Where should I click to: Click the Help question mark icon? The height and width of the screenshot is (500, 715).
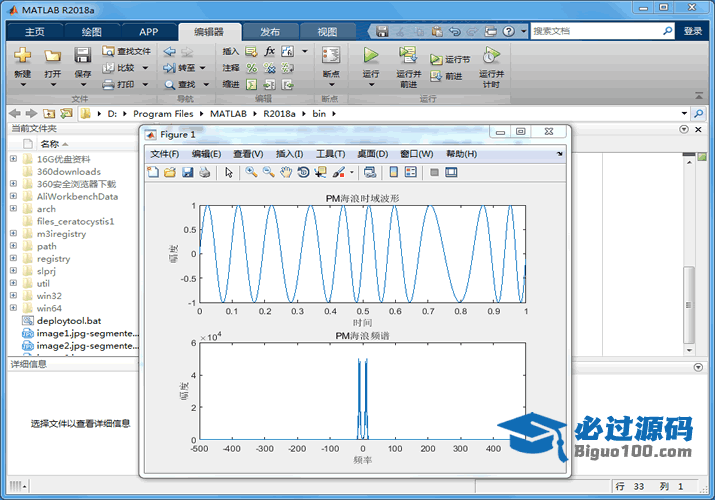click(x=509, y=31)
